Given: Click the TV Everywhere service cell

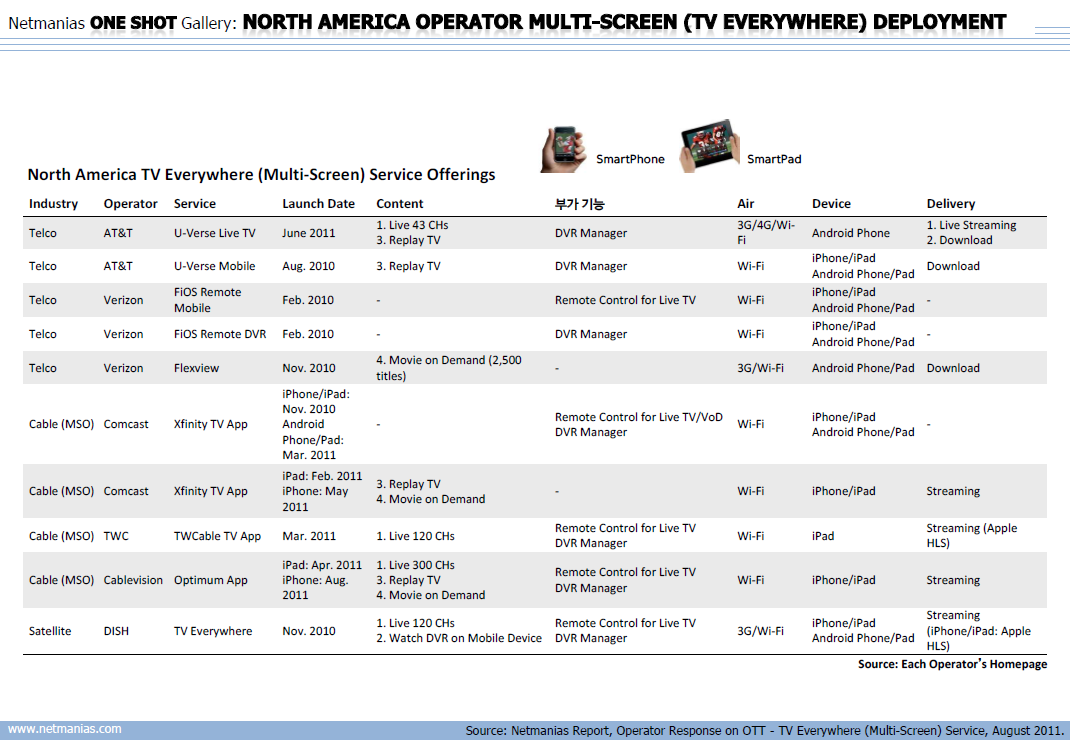Looking at the screenshot, I should [213, 631].
